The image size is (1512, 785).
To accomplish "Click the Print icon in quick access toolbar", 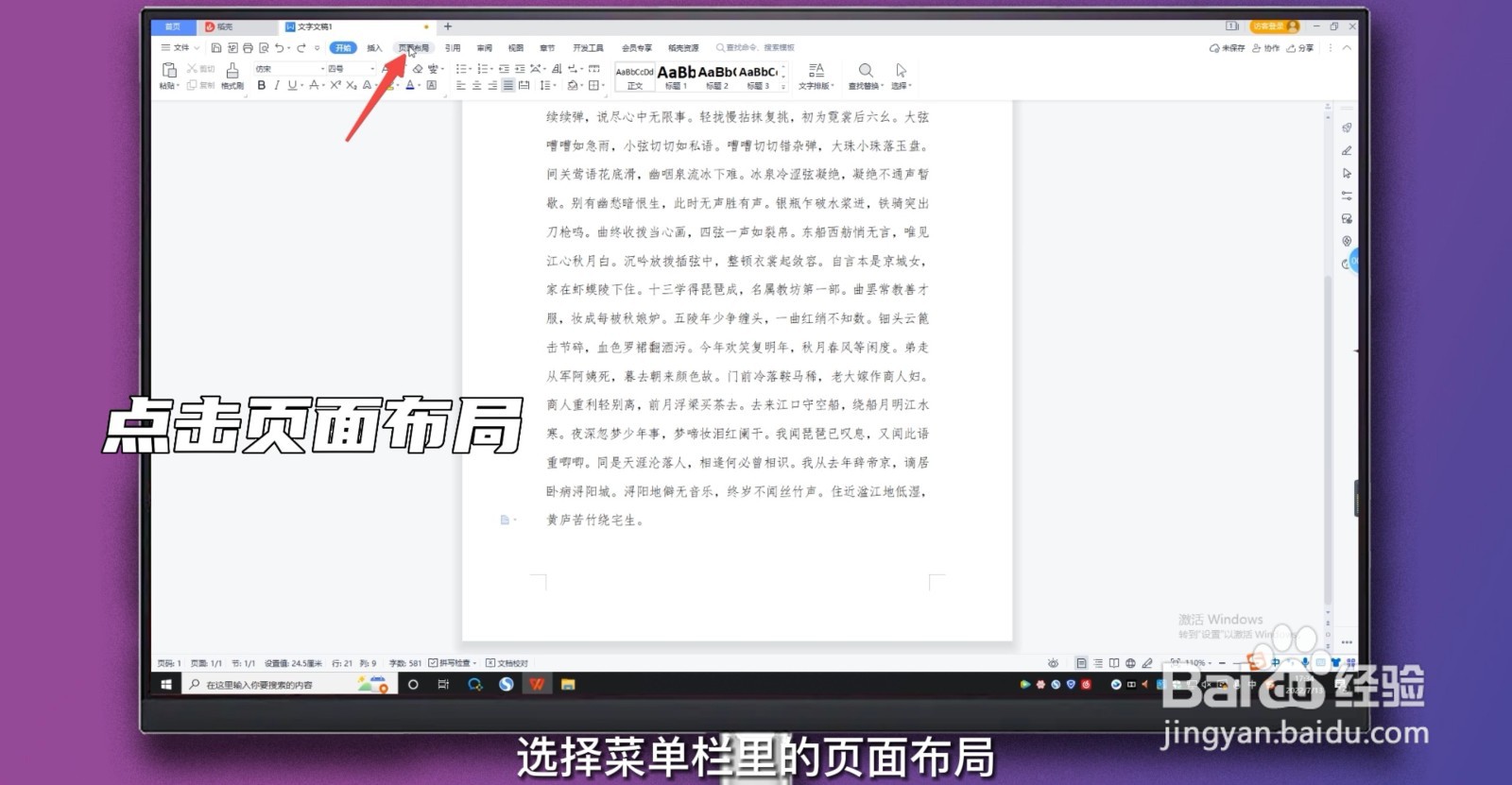I will (248, 48).
